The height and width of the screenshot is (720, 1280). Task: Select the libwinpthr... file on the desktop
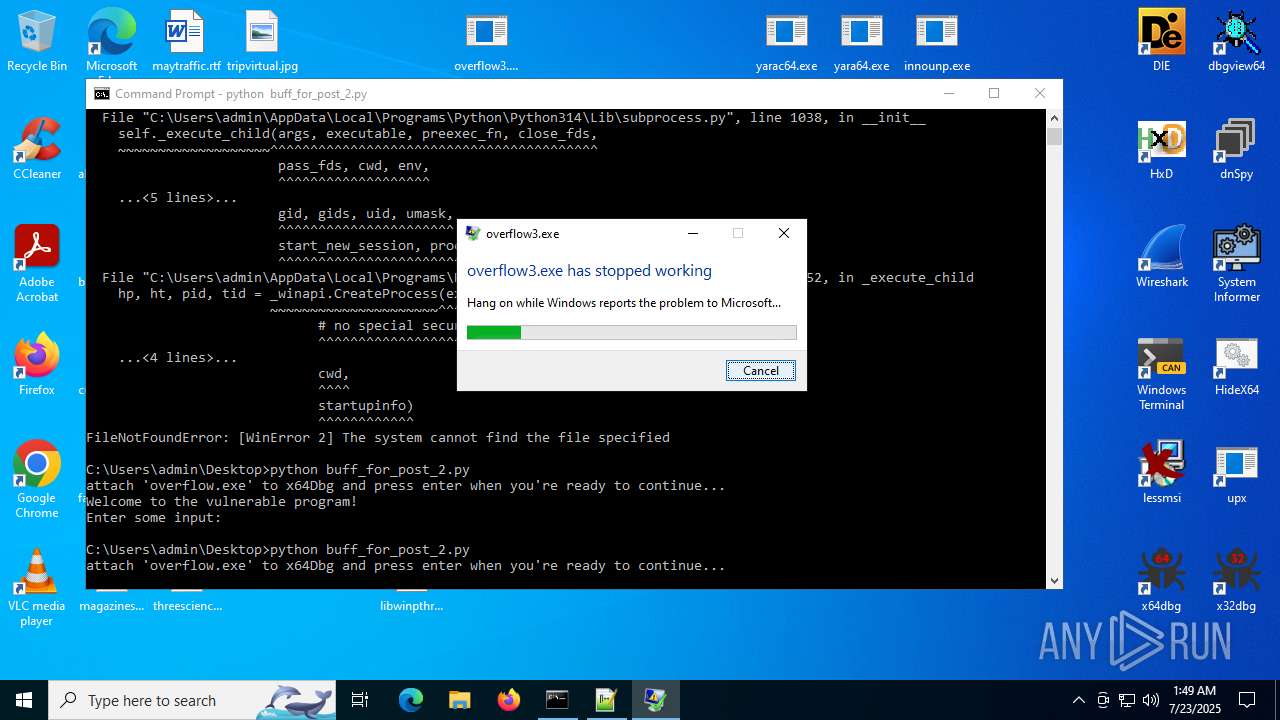click(411, 605)
